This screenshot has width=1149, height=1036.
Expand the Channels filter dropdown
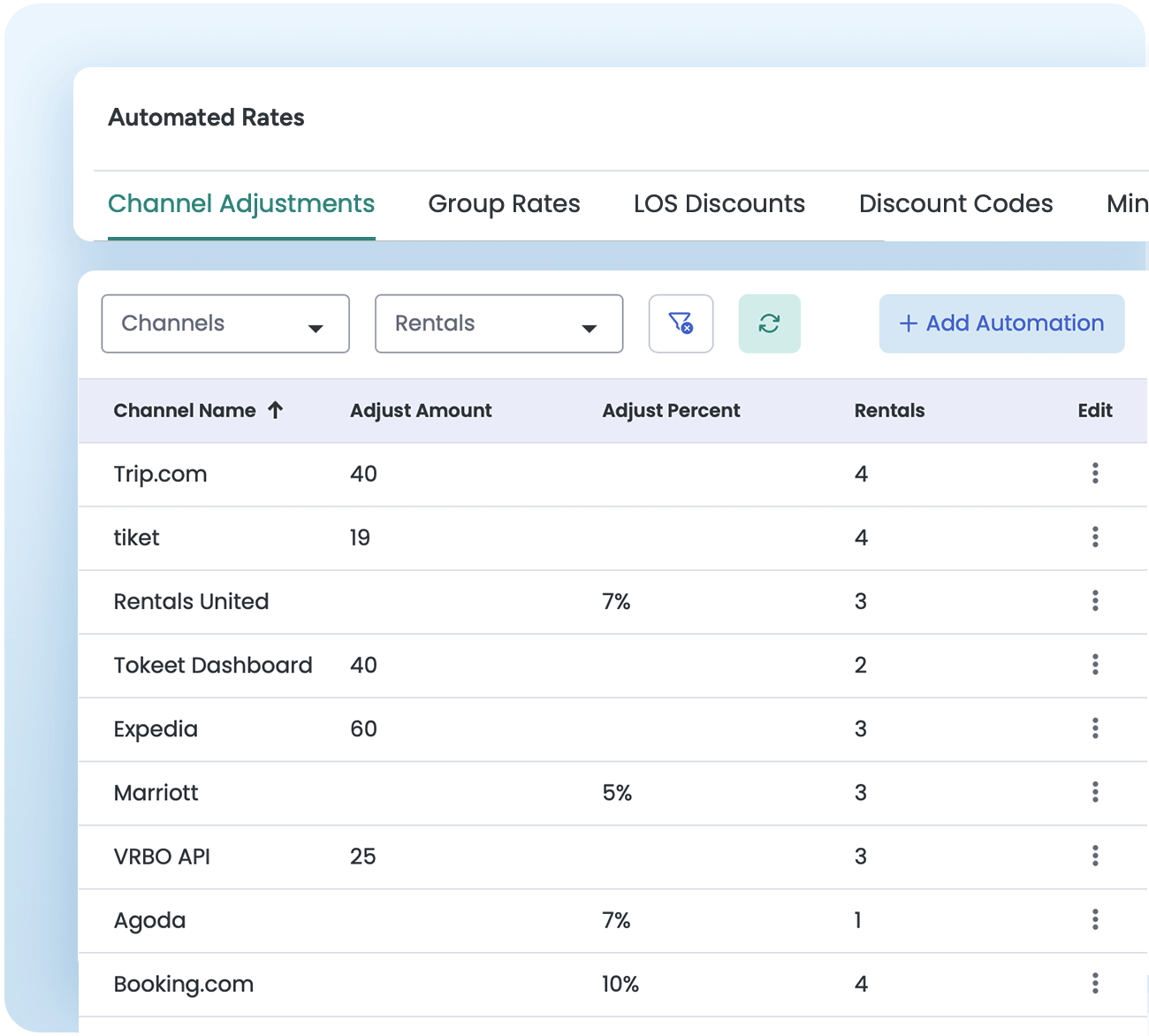[225, 324]
